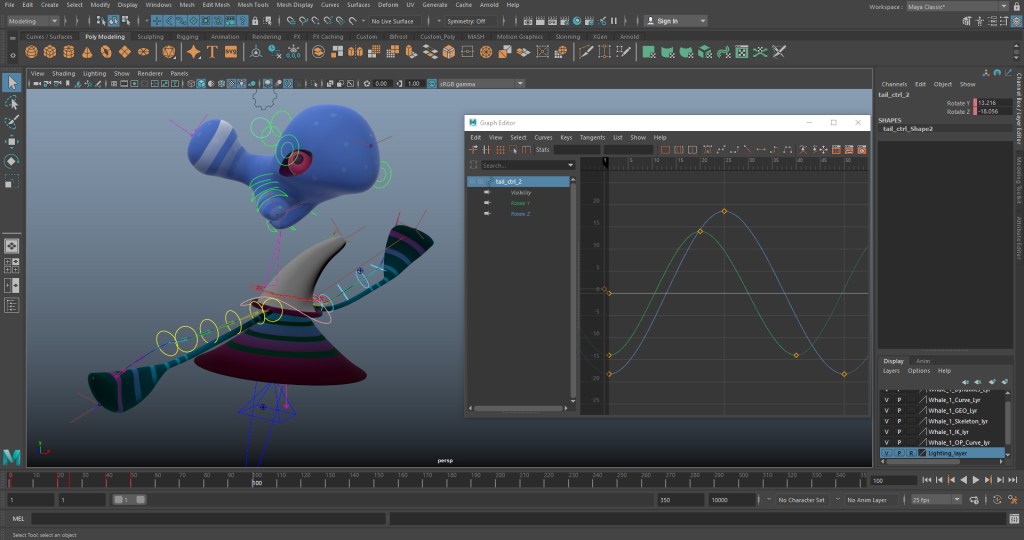
Task: Activate the Select tool arrow in toolbox
Action: [12, 82]
